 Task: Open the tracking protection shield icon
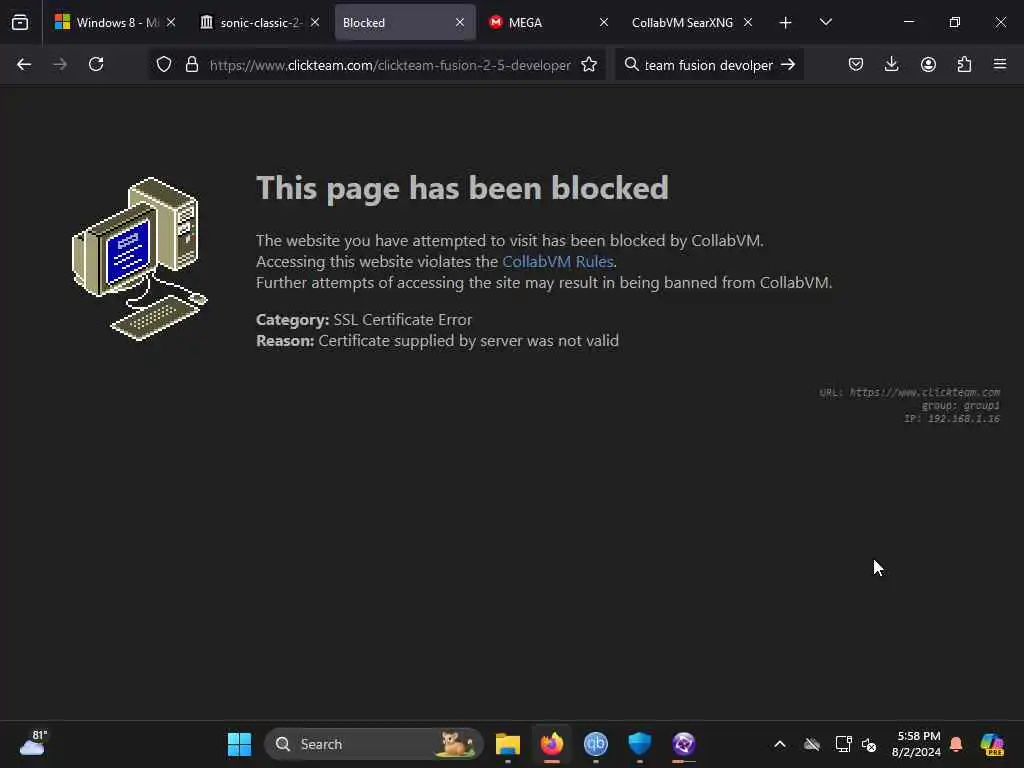164,65
